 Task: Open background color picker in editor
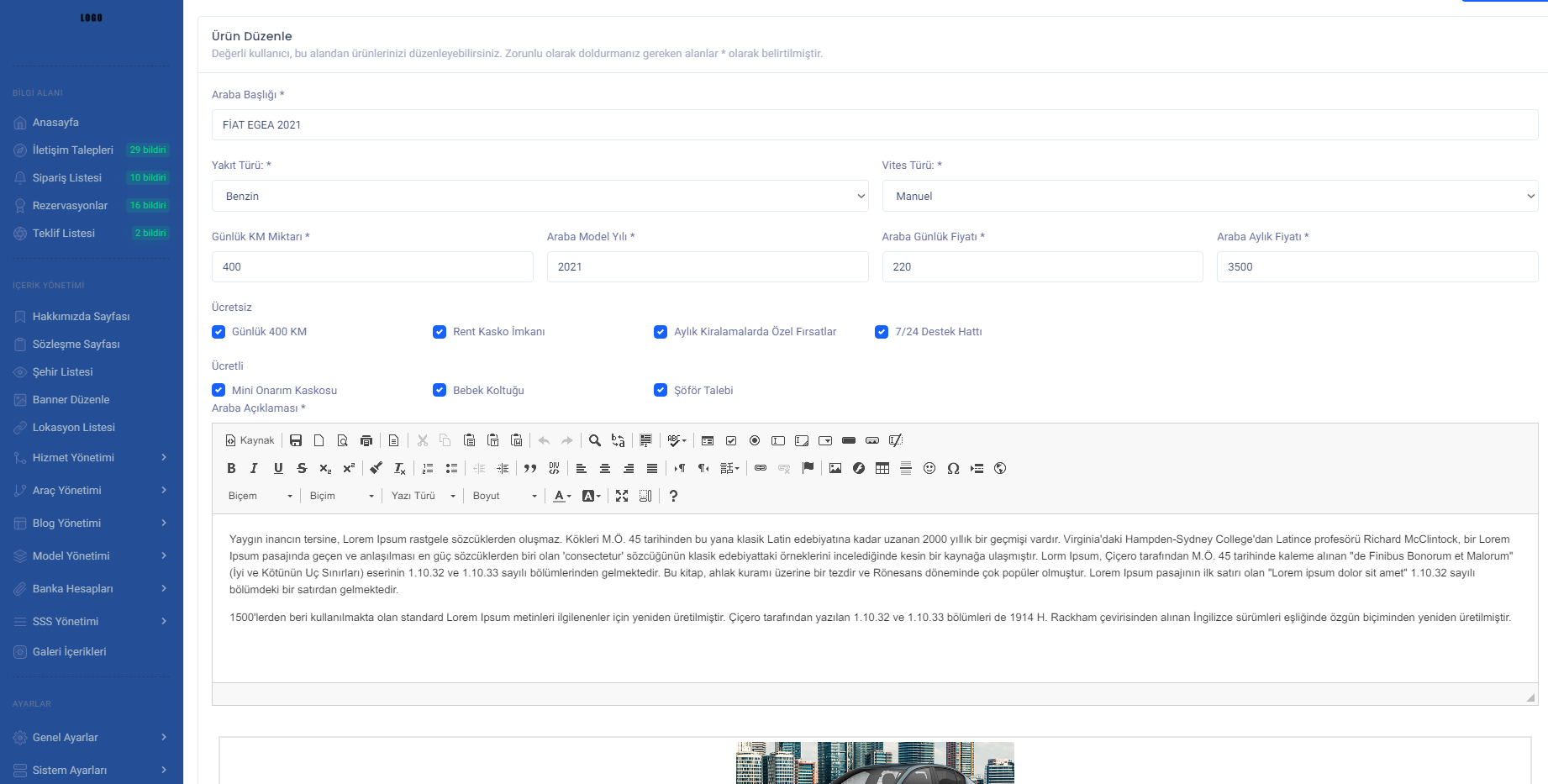tap(591, 496)
